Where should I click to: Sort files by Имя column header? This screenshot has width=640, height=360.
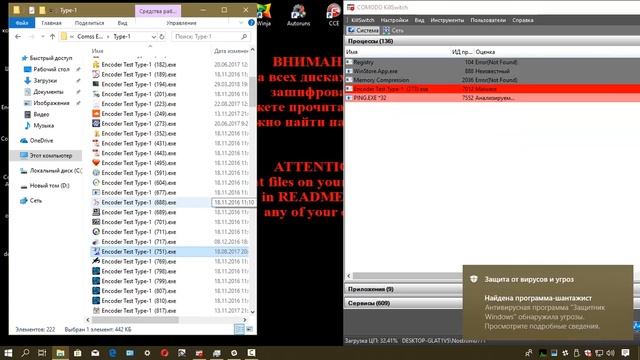[98, 51]
